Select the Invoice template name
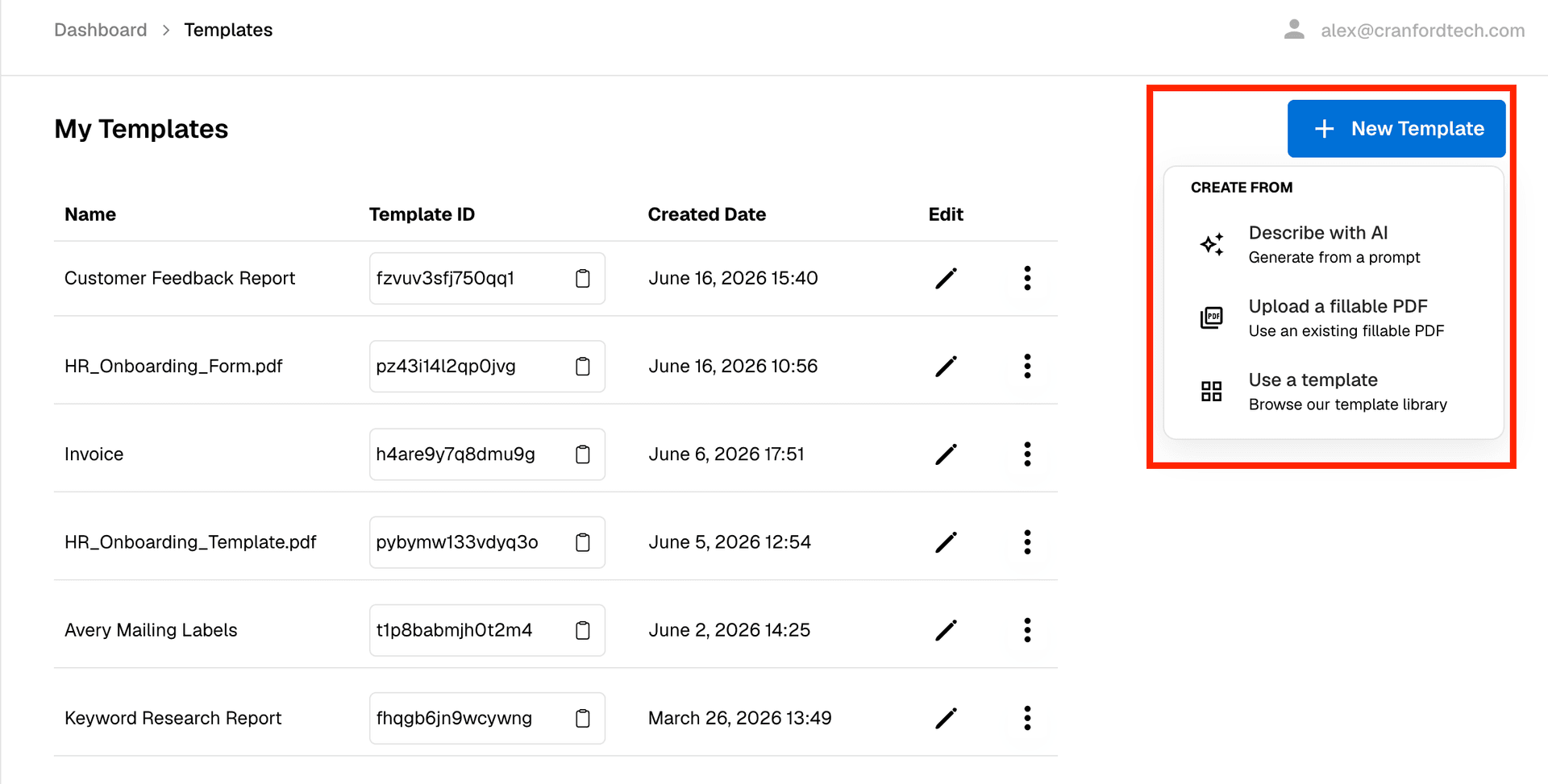This screenshot has width=1548, height=784. [94, 454]
